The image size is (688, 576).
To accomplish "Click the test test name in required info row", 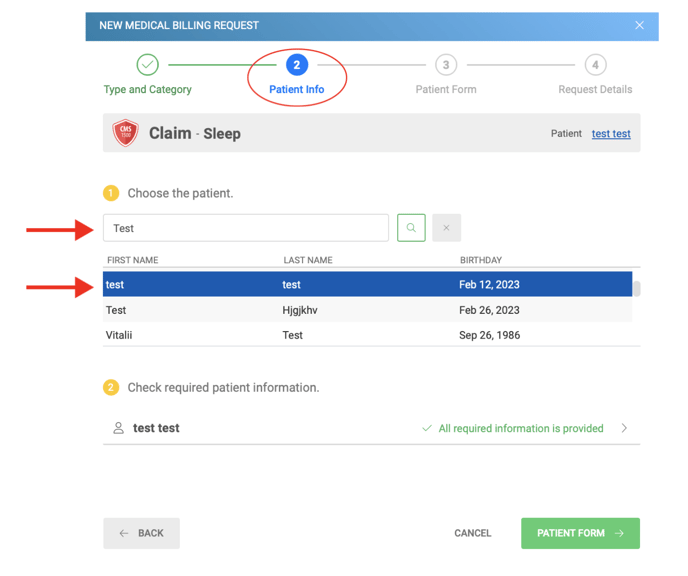I will pyautogui.click(x=156, y=428).
